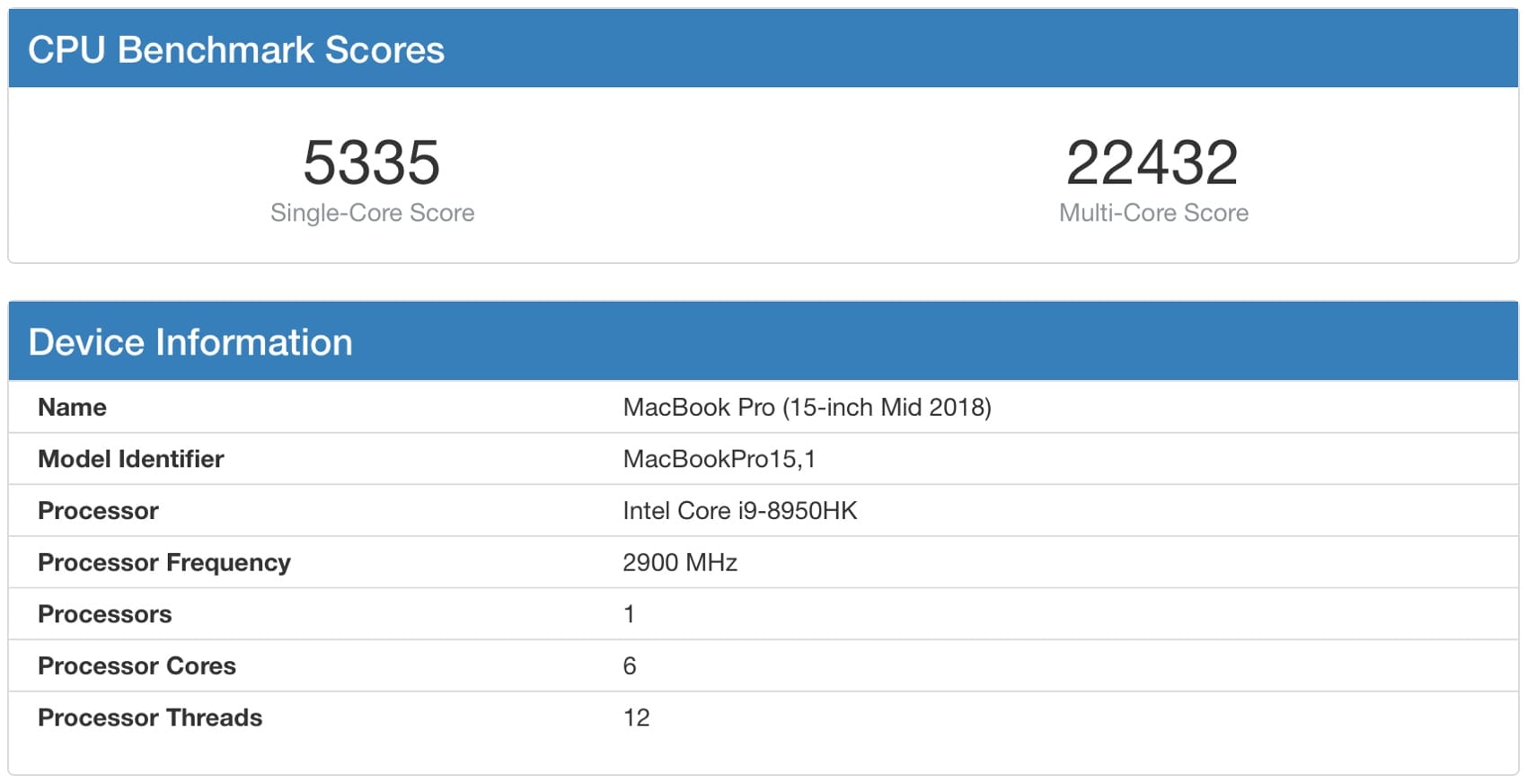Select the Model Identifier label
Screen dimensions: 1527x784
[x=130, y=459]
